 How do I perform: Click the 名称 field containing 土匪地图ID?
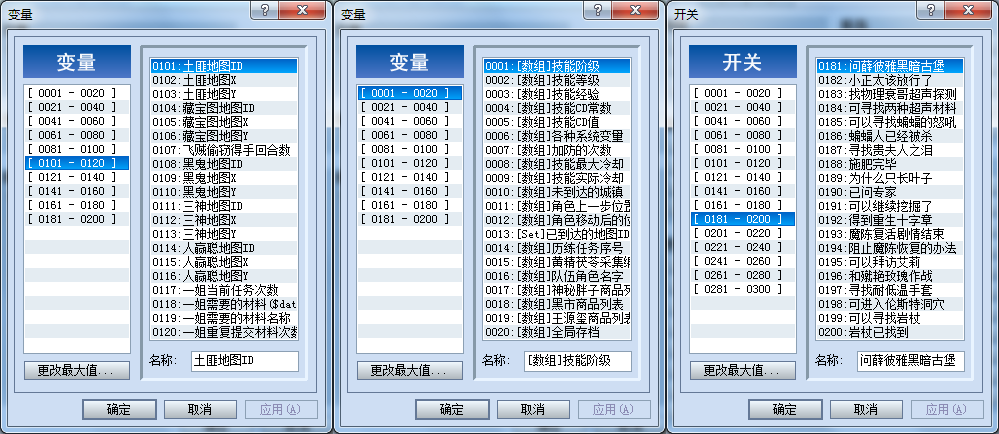(x=245, y=361)
